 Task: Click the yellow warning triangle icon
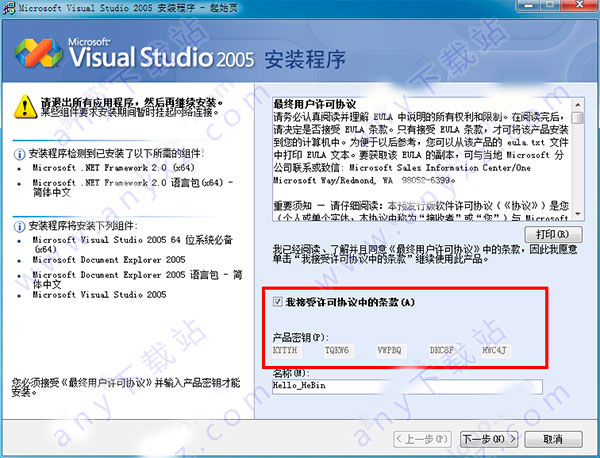25,106
